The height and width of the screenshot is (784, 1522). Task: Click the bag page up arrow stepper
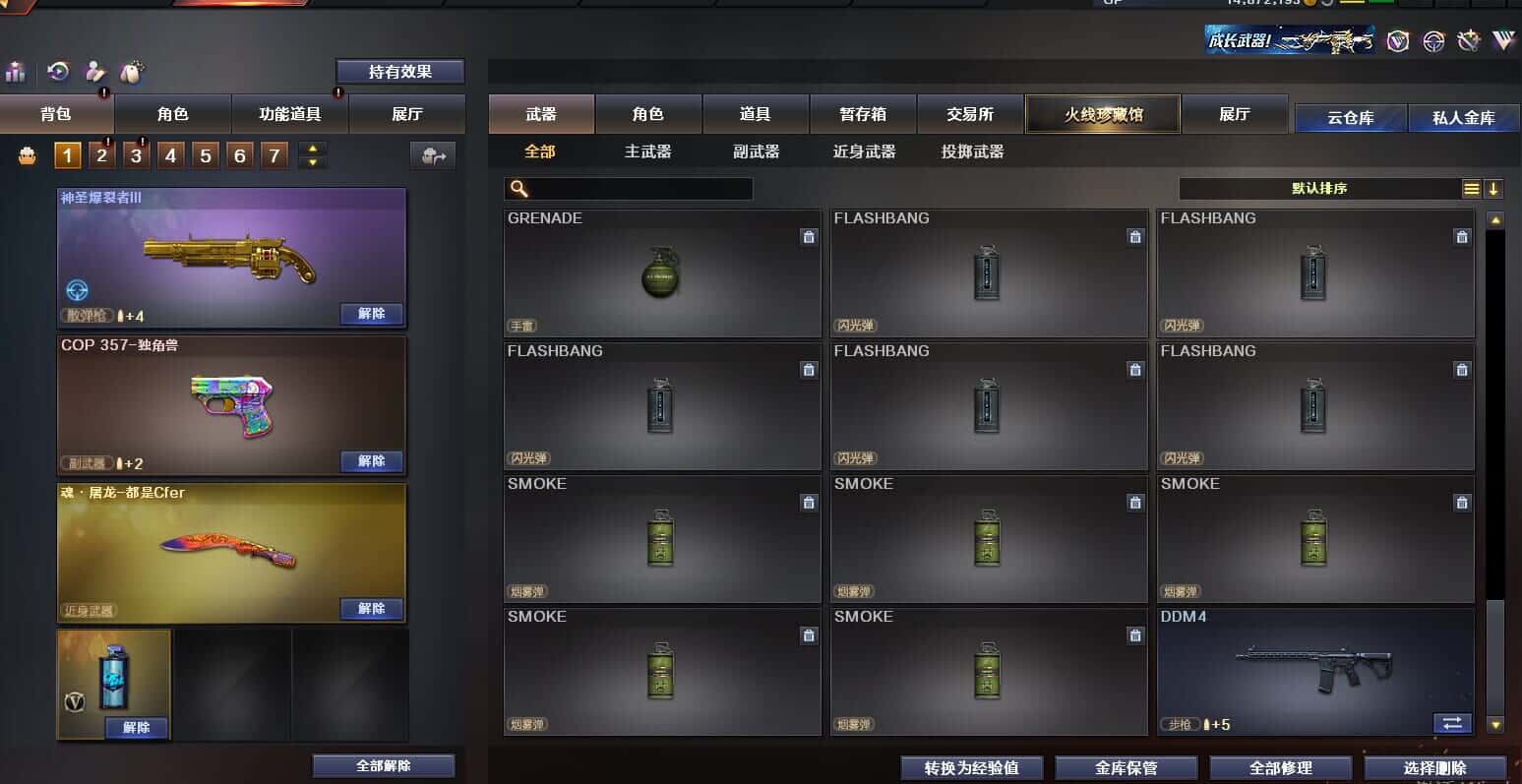pos(313,150)
